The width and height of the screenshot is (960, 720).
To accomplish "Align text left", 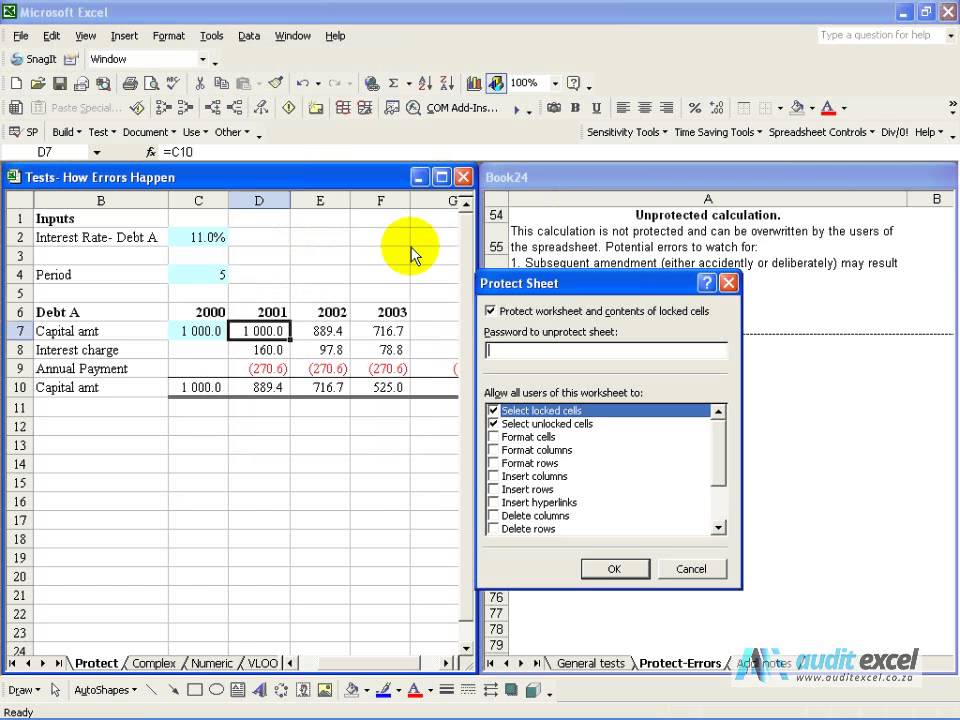I will pyautogui.click(x=623, y=108).
